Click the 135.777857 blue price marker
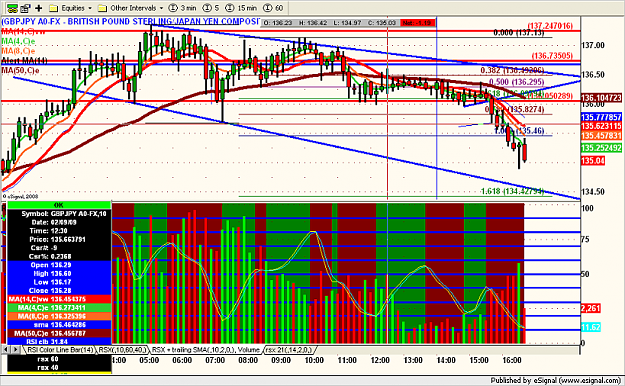The image size is (625, 386). (601, 117)
